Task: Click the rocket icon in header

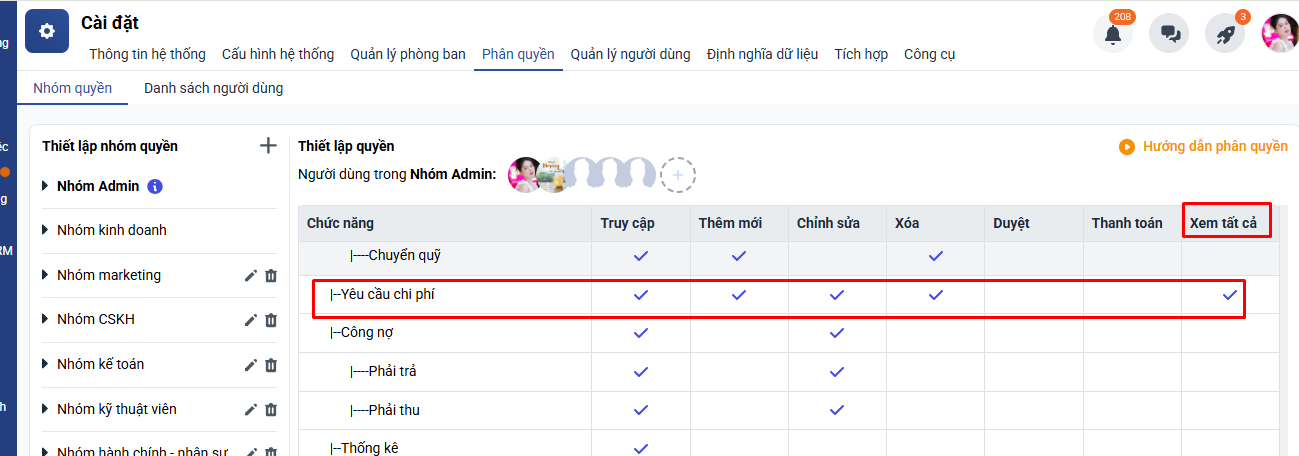Action: pos(1224,34)
